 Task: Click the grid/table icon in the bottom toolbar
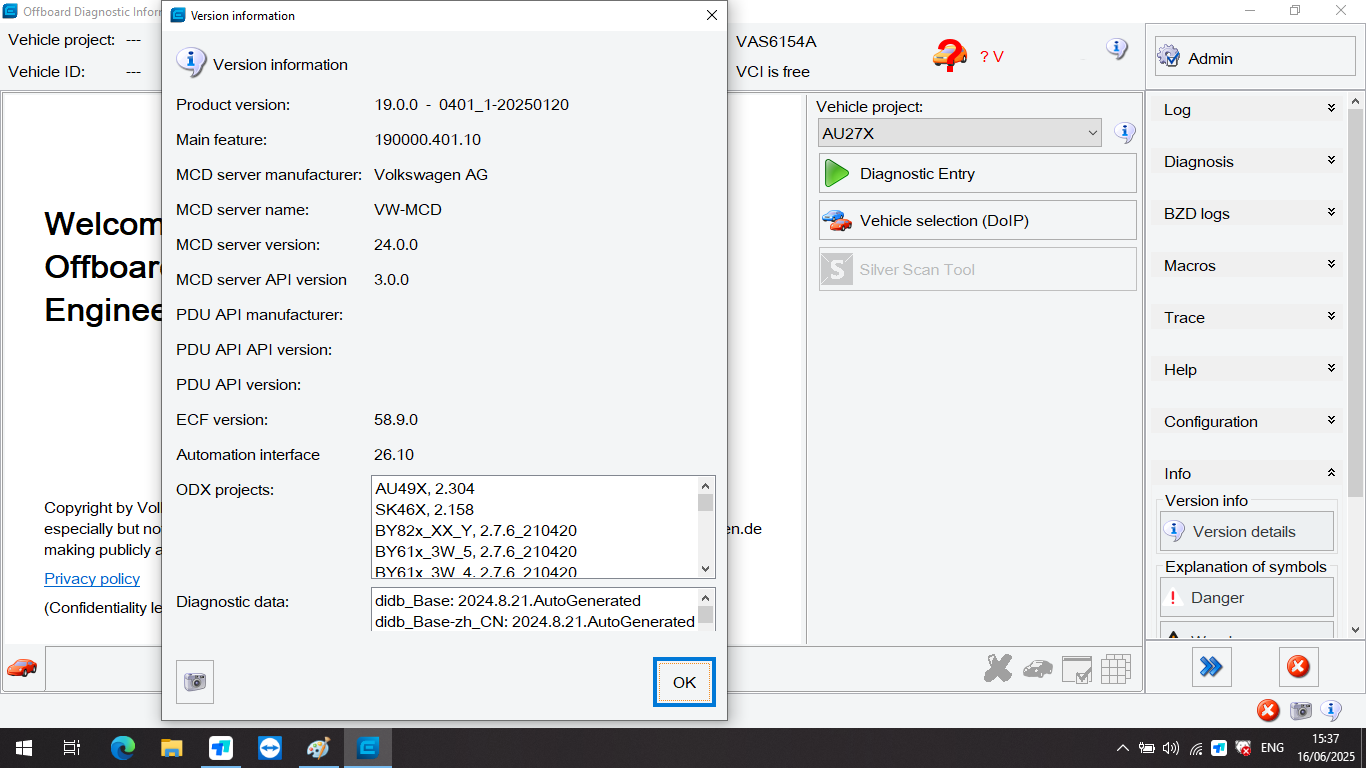click(1115, 668)
